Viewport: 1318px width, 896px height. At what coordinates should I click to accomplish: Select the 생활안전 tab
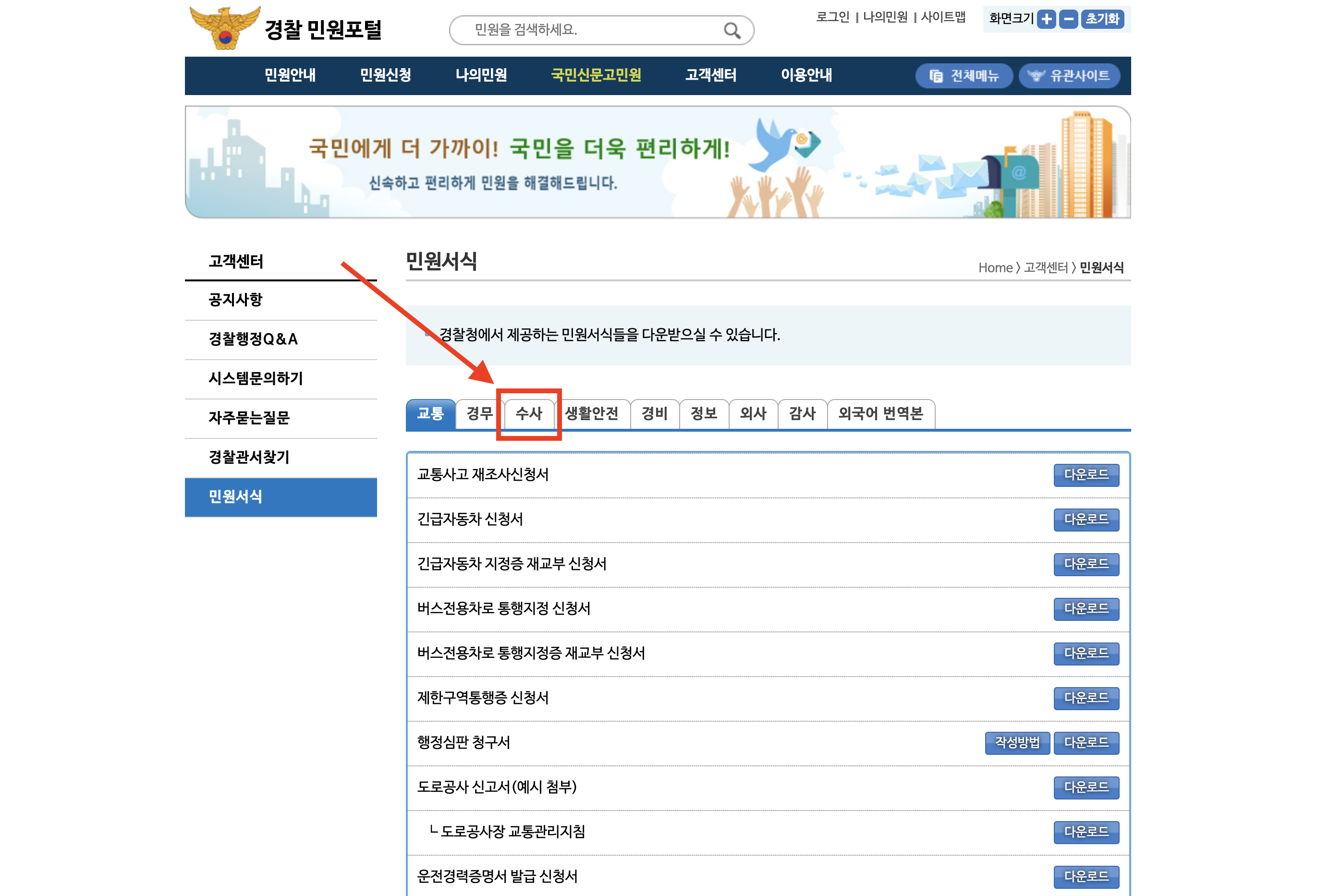click(x=591, y=414)
